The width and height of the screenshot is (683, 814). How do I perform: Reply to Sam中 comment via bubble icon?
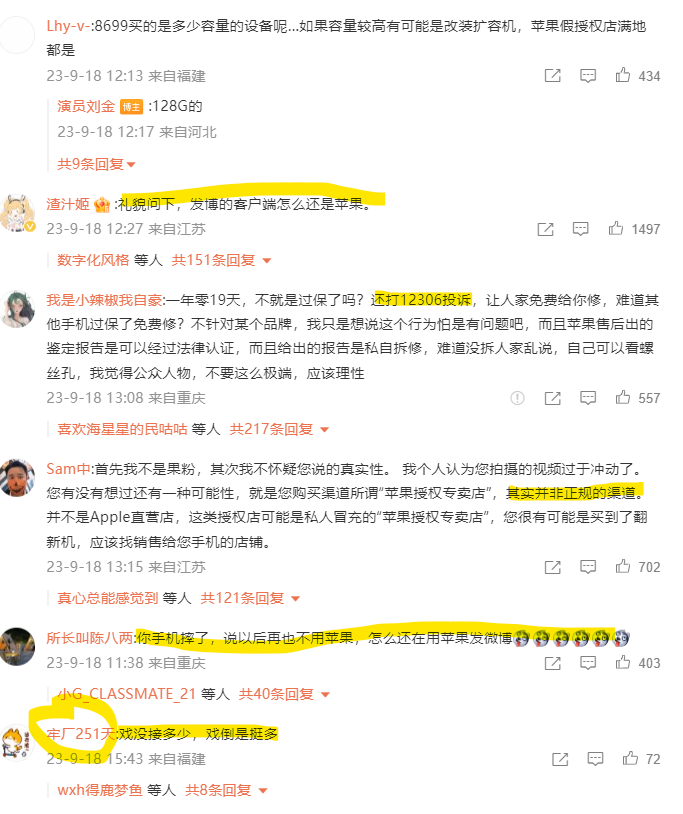pyautogui.click(x=588, y=566)
